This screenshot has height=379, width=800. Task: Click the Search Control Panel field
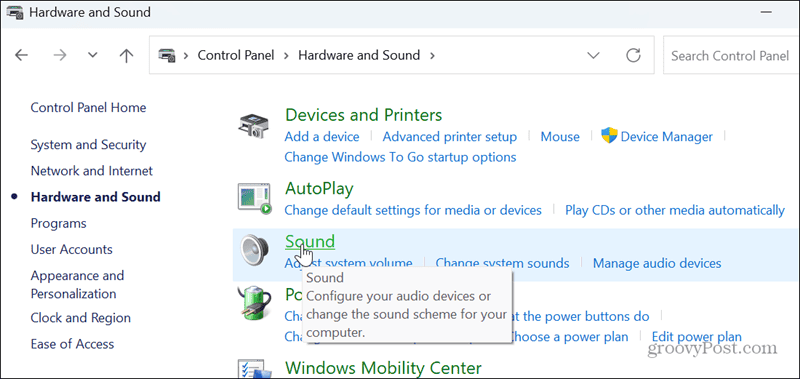(x=731, y=55)
